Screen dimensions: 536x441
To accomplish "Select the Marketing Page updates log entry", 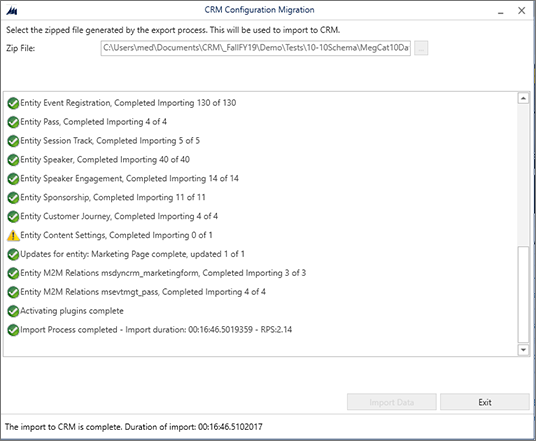I will pos(126,254).
